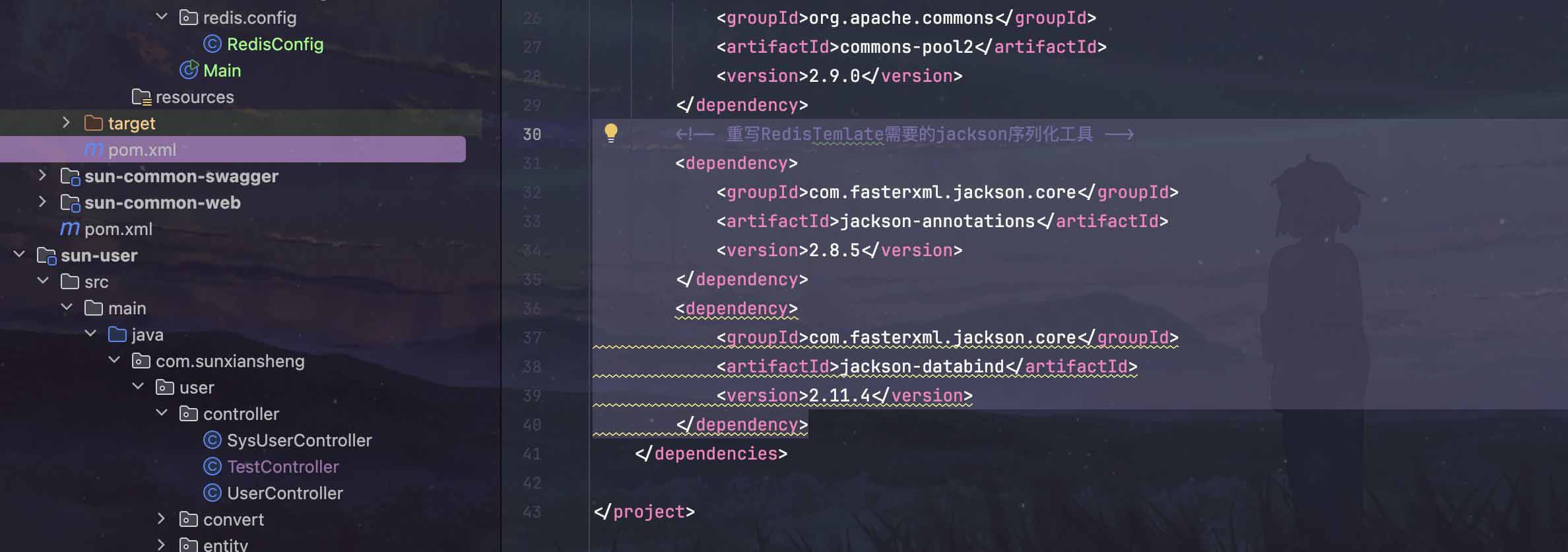
Task: Open the parent pom.xml under sun-common-web
Action: pos(118,229)
